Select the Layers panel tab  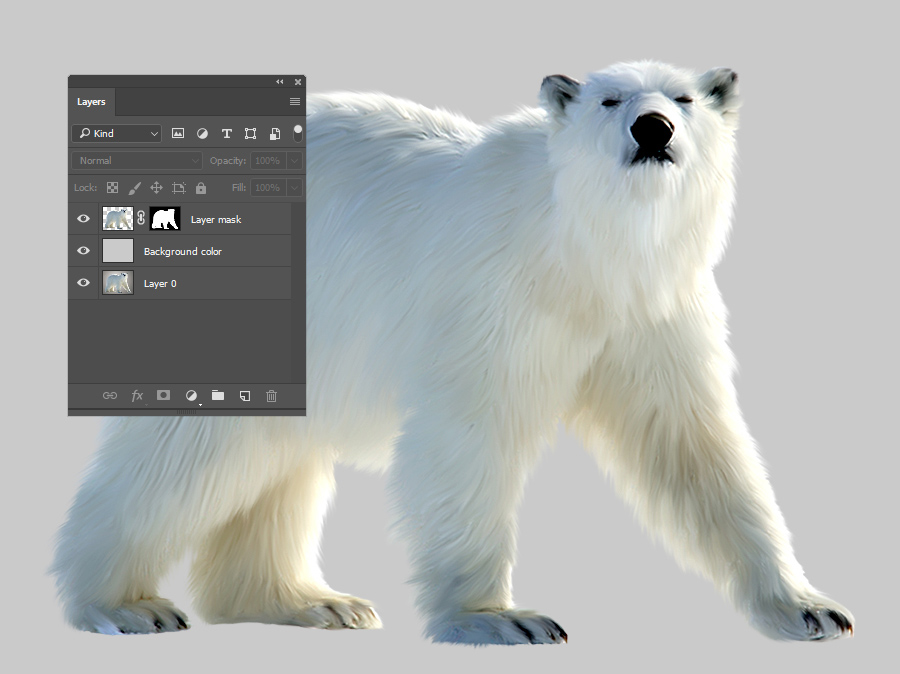coord(91,102)
